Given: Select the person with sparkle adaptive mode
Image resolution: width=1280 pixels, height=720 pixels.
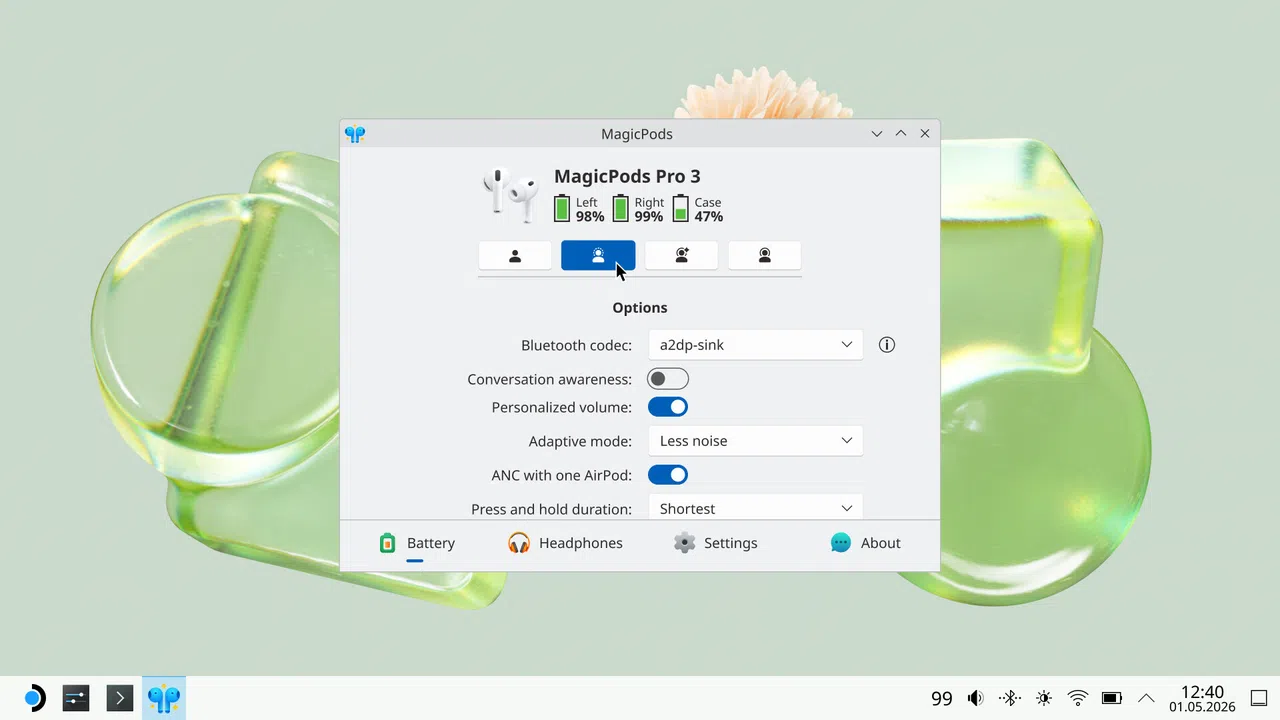Looking at the screenshot, I should (681, 256).
